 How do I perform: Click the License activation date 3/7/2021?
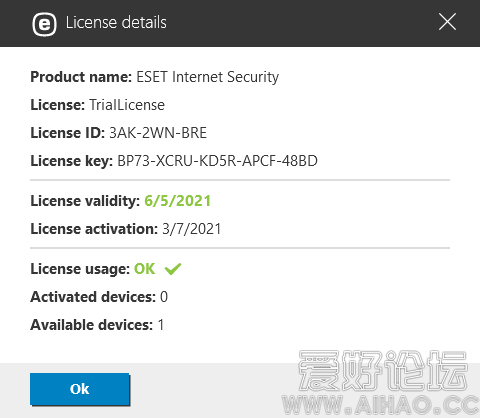click(x=192, y=229)
